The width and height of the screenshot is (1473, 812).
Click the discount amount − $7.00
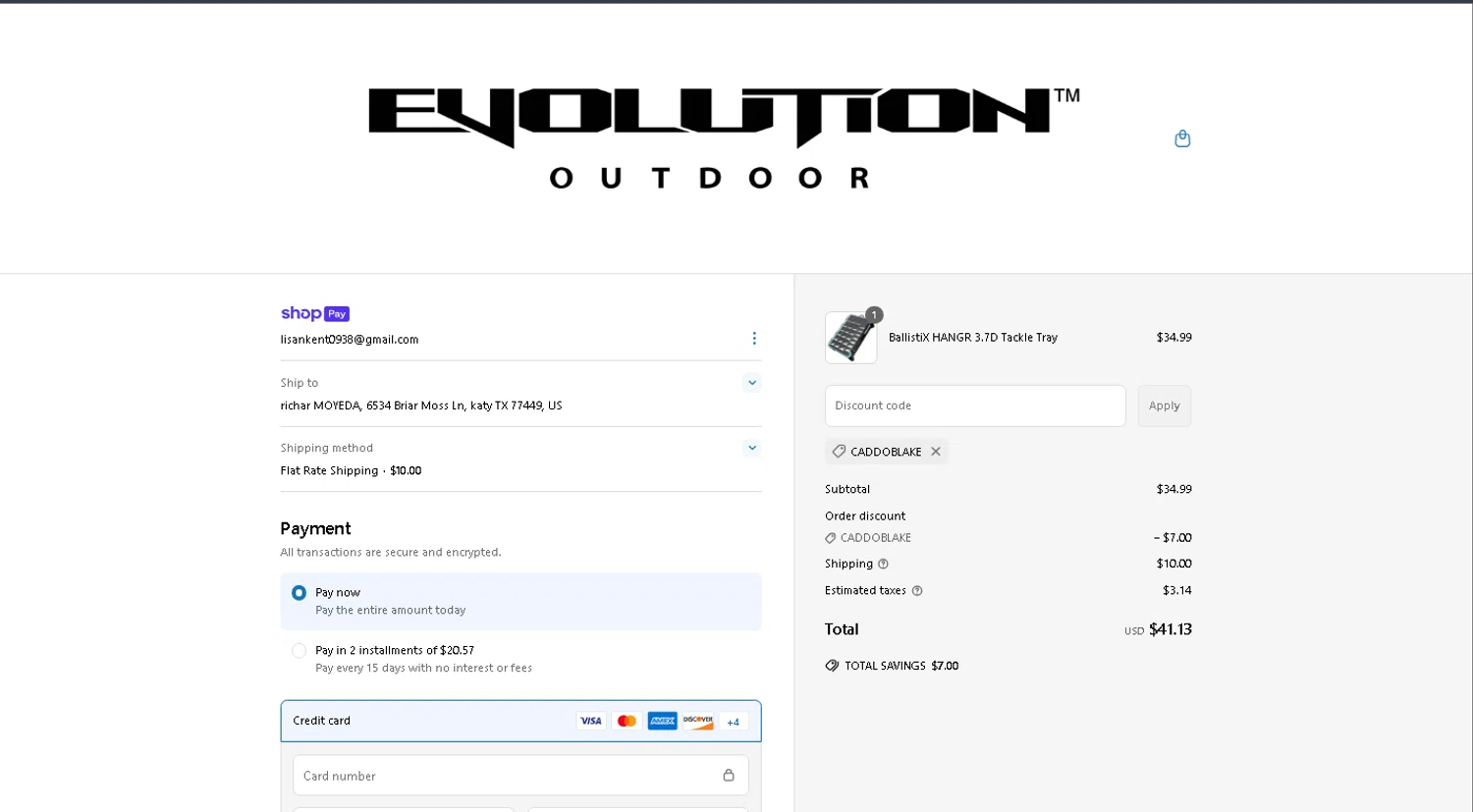click(1173, 538)
